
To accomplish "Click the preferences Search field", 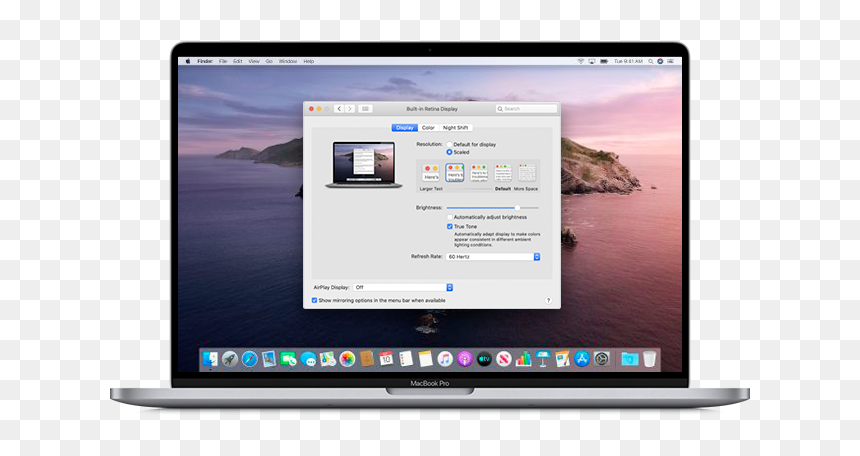I will click(x=527, y=109).
